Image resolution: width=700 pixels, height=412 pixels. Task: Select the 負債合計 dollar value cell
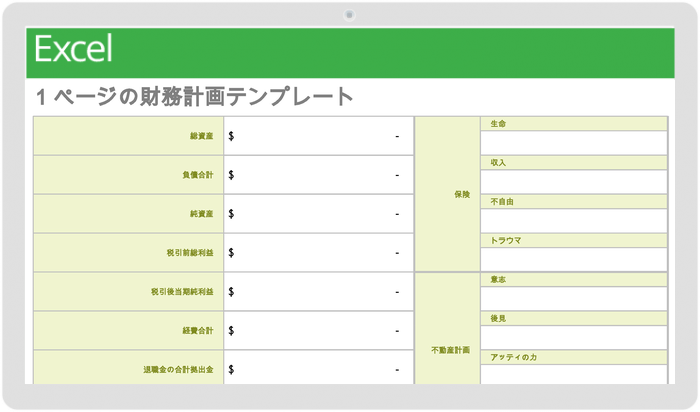click(x=319, y=175)
